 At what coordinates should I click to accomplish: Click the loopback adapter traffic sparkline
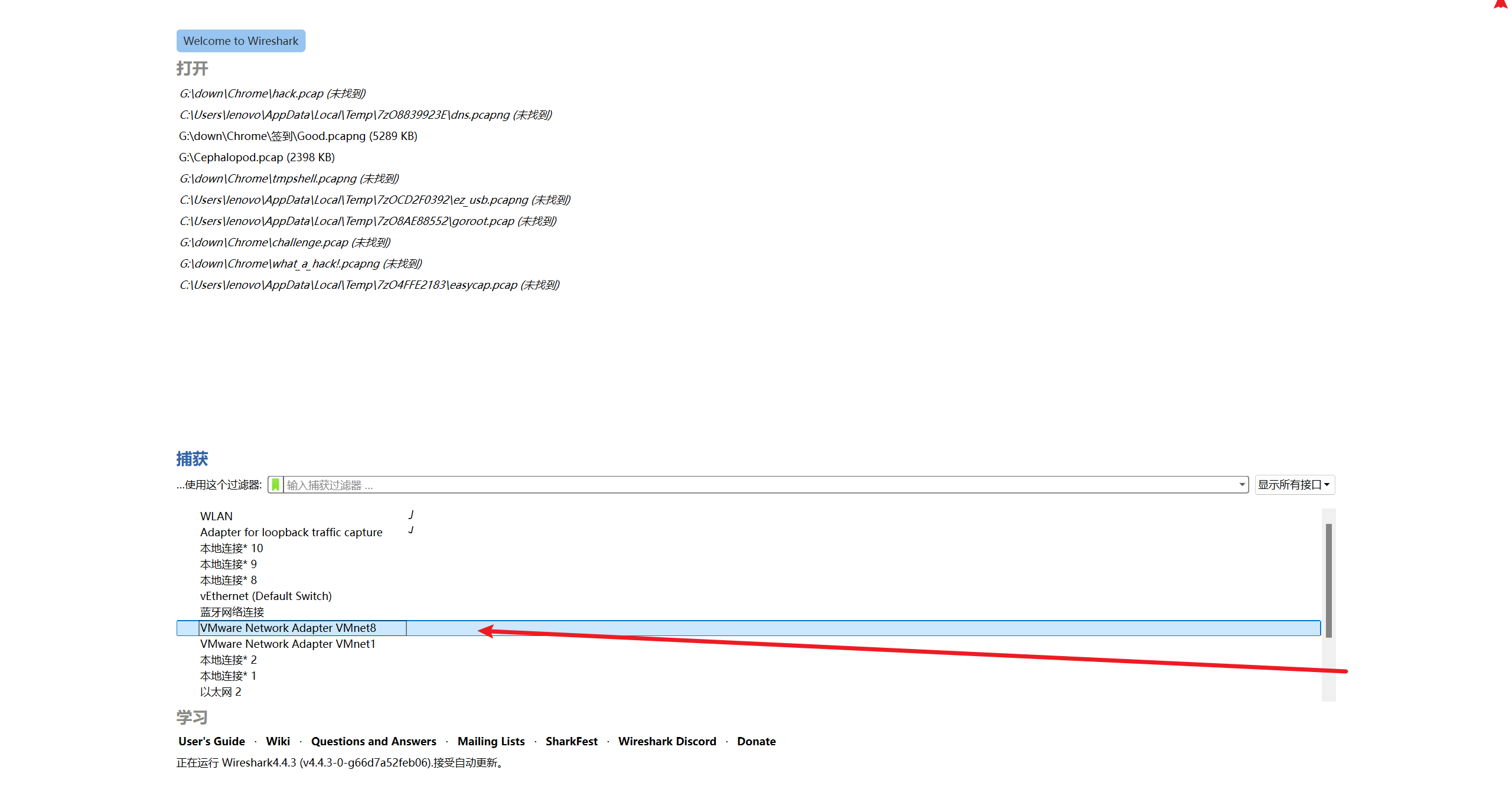pos(411,530)
